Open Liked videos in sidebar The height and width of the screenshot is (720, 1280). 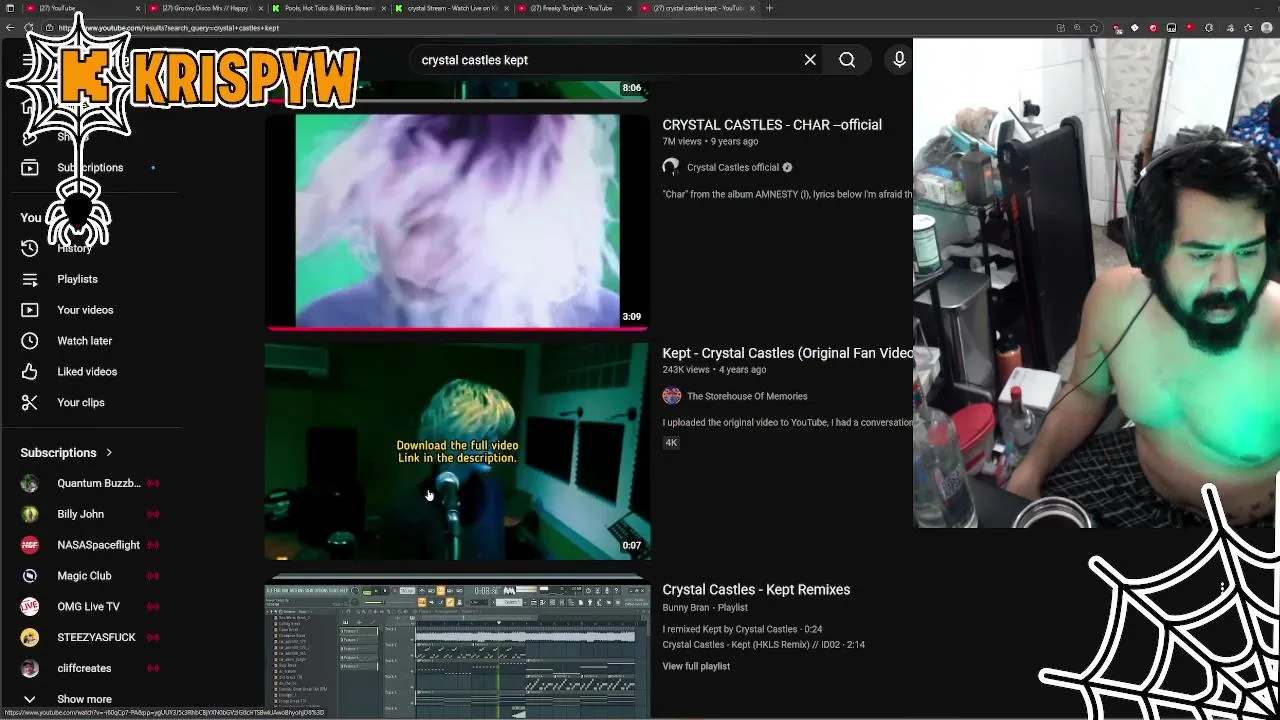tap(87, 372)
